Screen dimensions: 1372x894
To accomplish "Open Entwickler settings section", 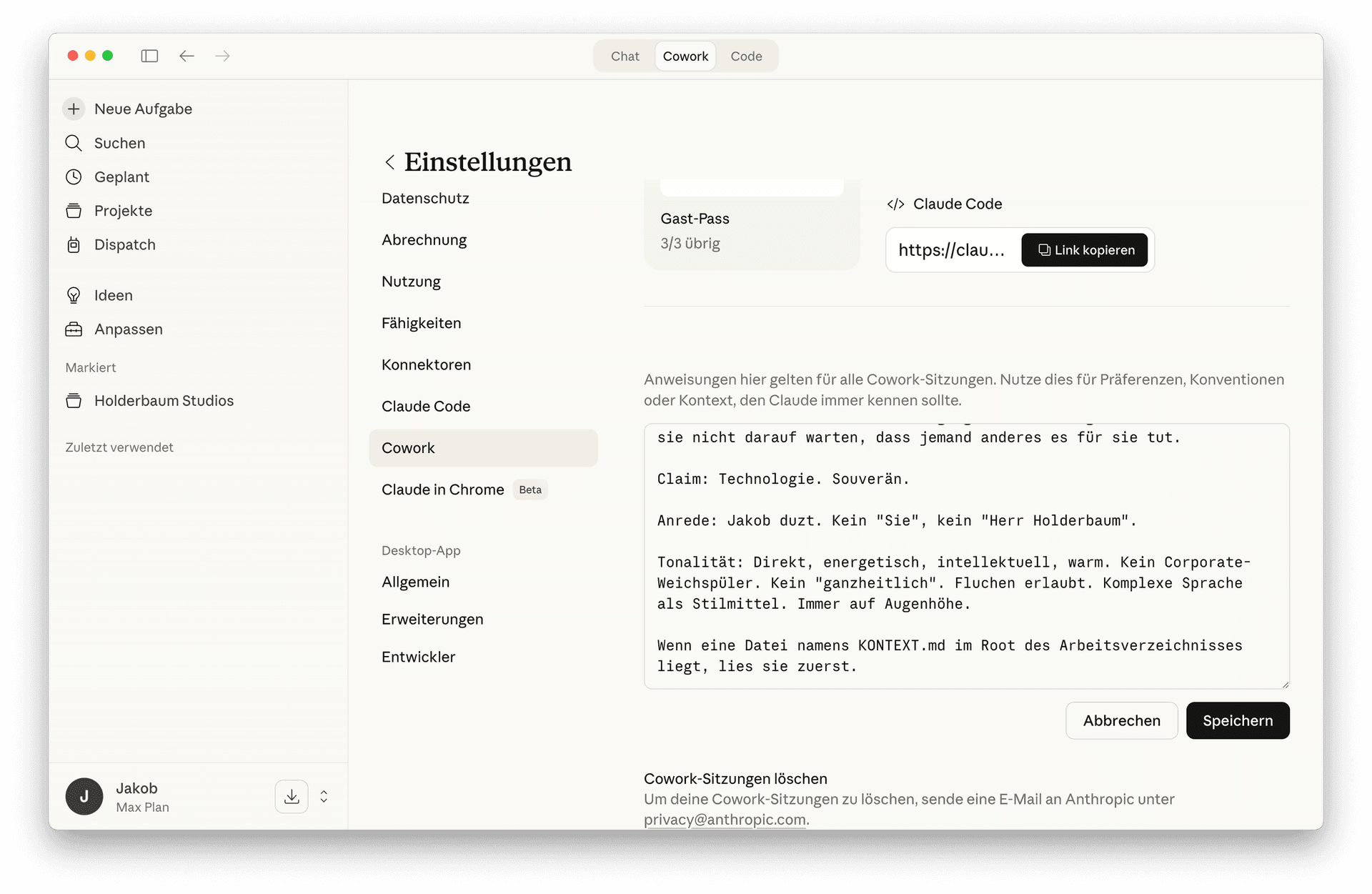I will point(418,657).
